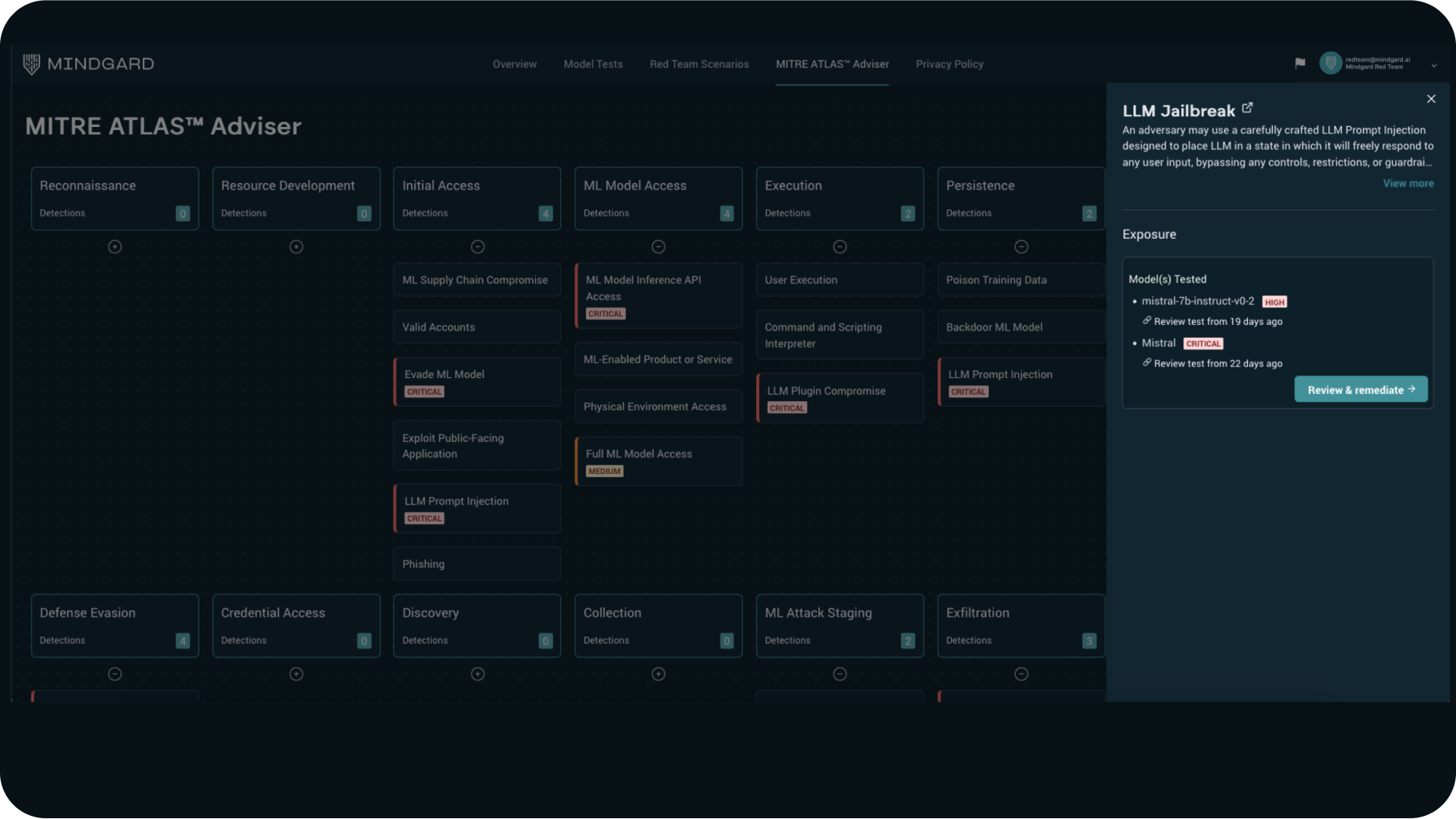This screenshot has width=1456, height=819.
Task: Open Physical Environment Access technique
Action: [x=658, y=406]
